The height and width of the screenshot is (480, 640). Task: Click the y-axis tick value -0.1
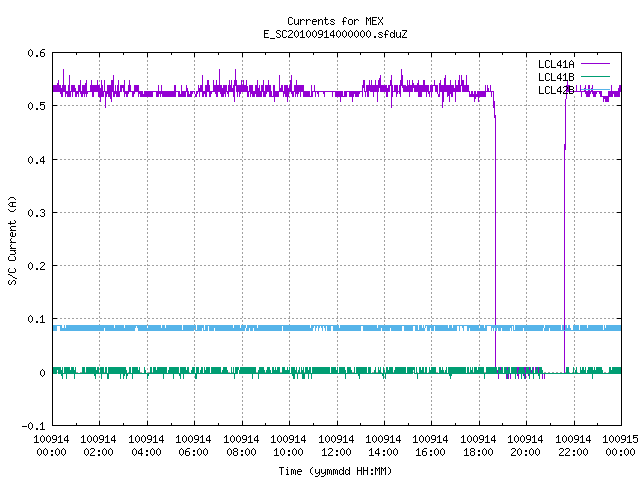click(x=33, y=426)
